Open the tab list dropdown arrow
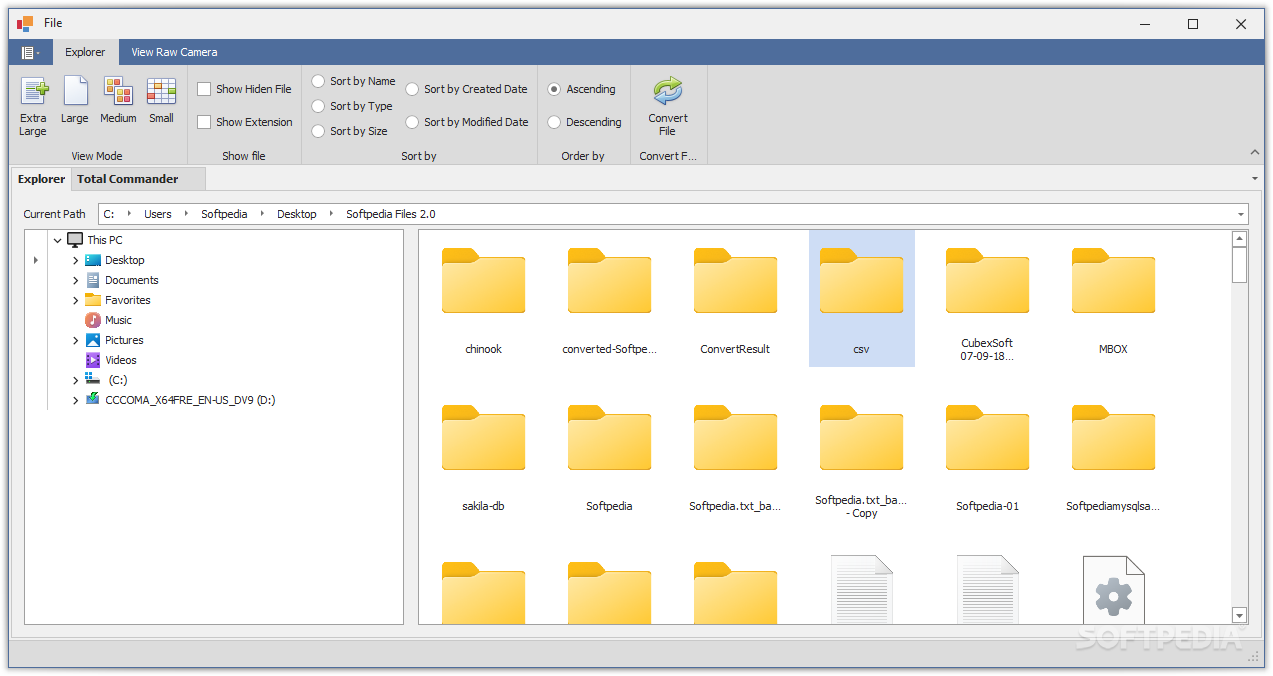Viewport: 1273px width, 676px height. coord(1255,179)
